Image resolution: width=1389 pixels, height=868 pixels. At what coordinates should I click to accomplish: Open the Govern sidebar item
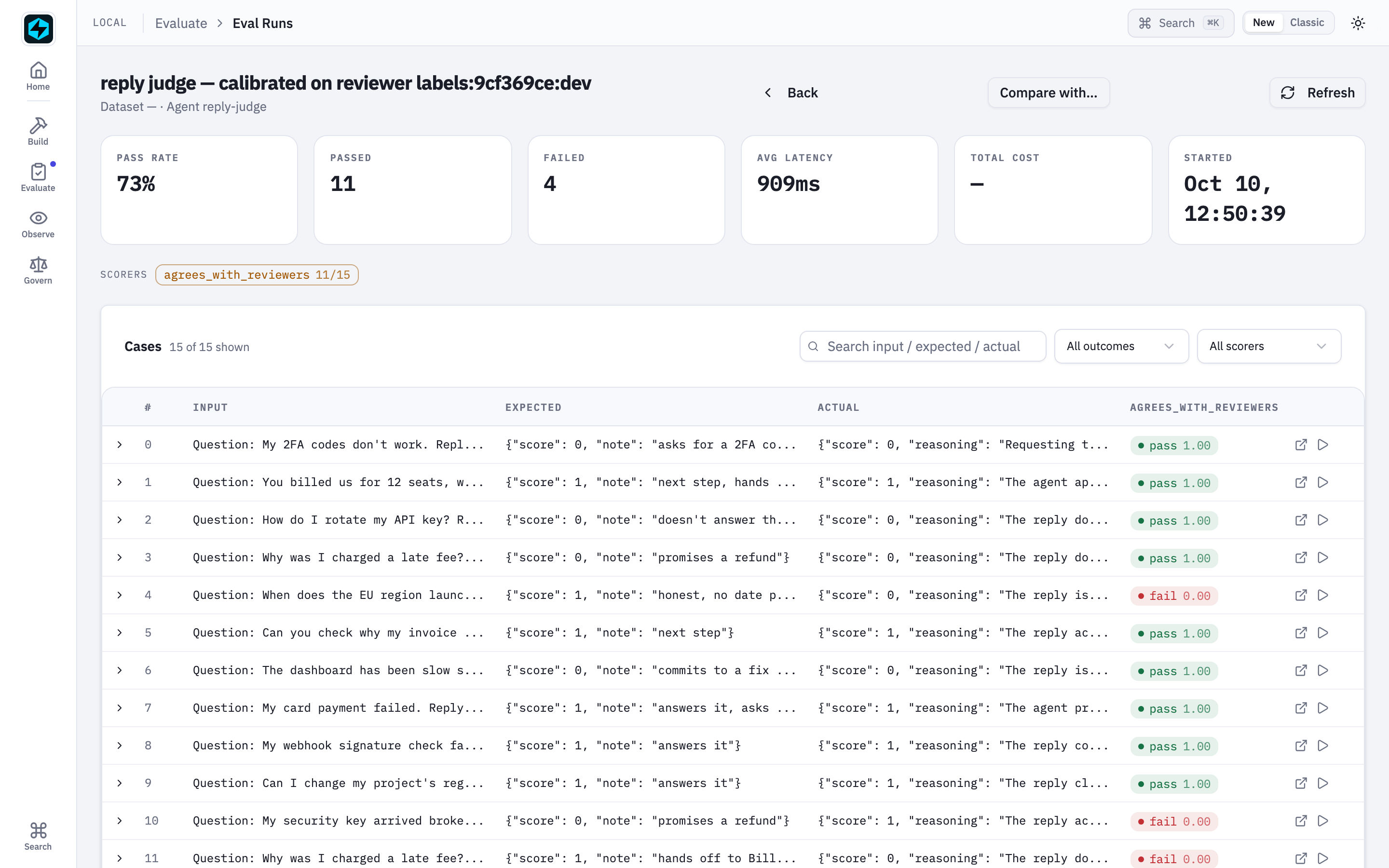click(x=38, y=270)
